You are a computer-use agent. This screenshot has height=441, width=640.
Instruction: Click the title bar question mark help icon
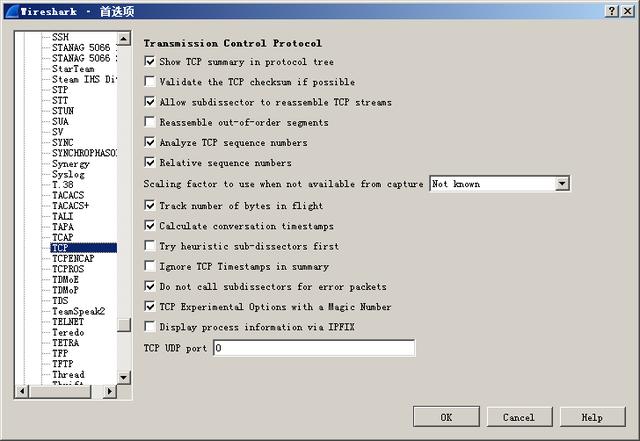[611, 11]
